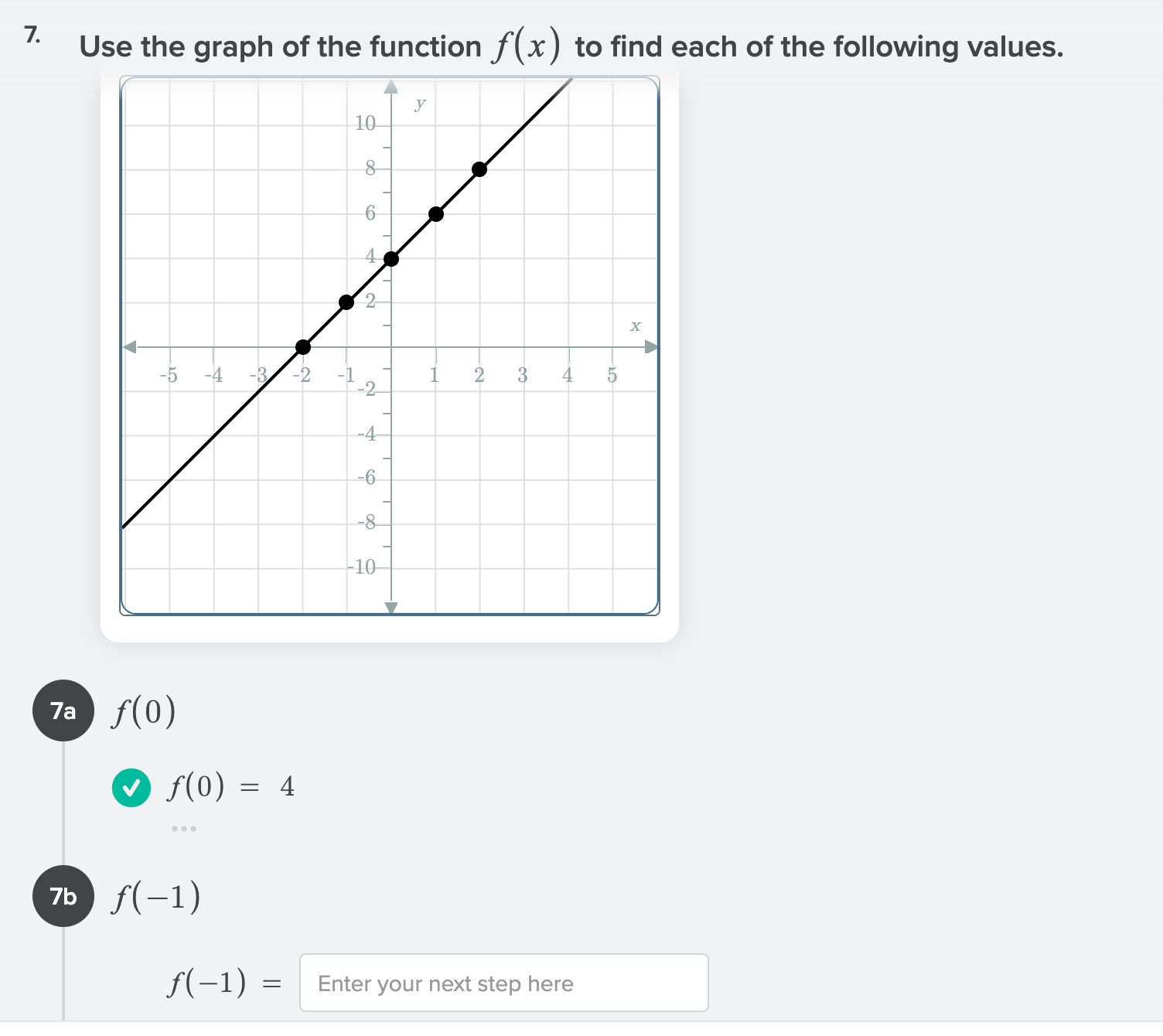Select the 7b step badge
Image resolution: width=1163 pixels, height=1036 pixels.
point(63,897)
